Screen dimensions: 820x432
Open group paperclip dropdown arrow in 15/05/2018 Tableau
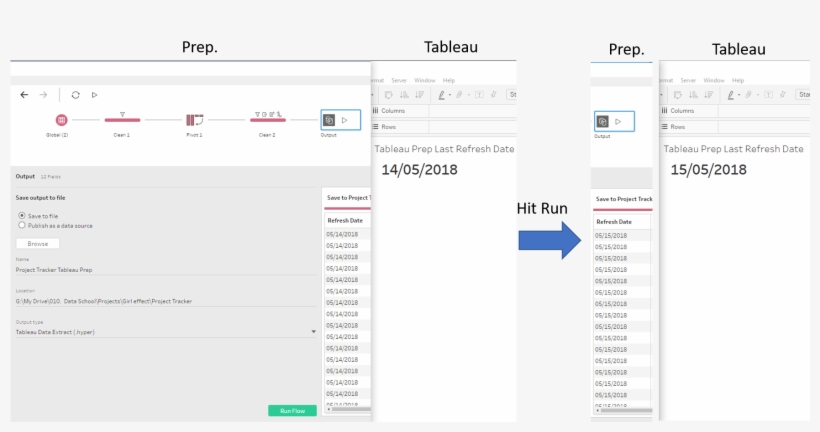point(758,95)
